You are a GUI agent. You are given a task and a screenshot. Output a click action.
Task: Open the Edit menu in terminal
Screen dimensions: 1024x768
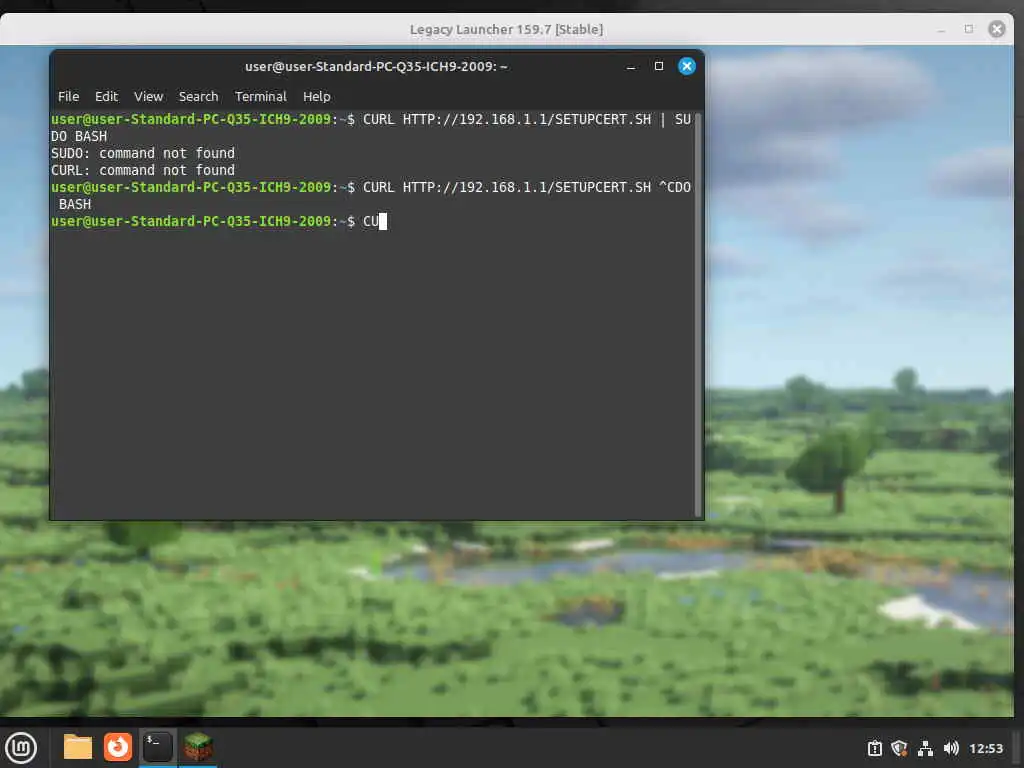[106, 97]
